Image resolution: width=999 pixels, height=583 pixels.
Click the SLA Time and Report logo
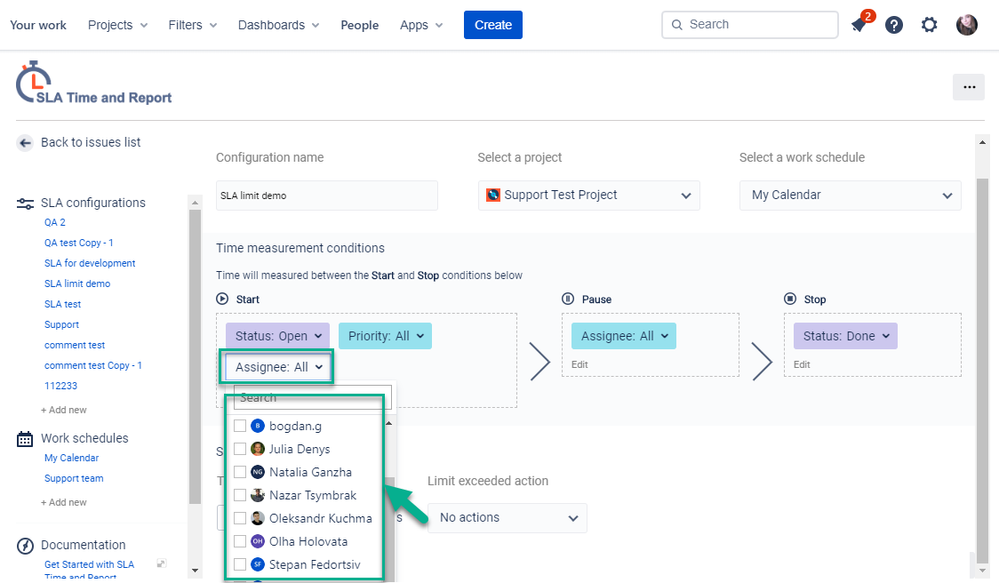tap(94, 83)
